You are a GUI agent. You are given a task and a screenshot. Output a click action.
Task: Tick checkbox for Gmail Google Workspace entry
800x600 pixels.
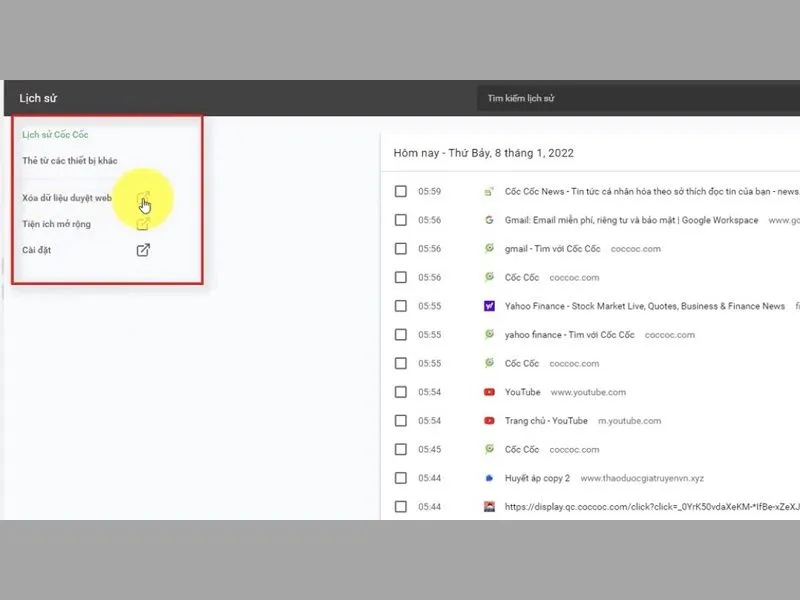point(401,220)
